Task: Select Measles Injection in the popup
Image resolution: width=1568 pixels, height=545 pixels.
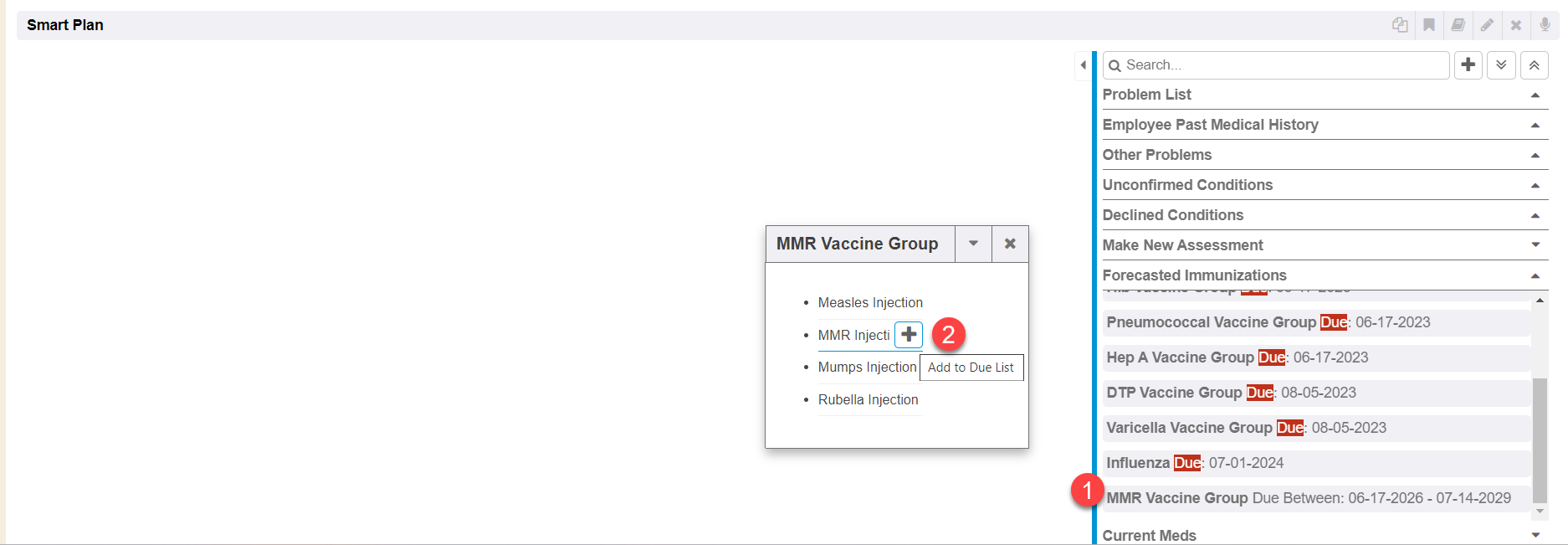Action: 870,302
